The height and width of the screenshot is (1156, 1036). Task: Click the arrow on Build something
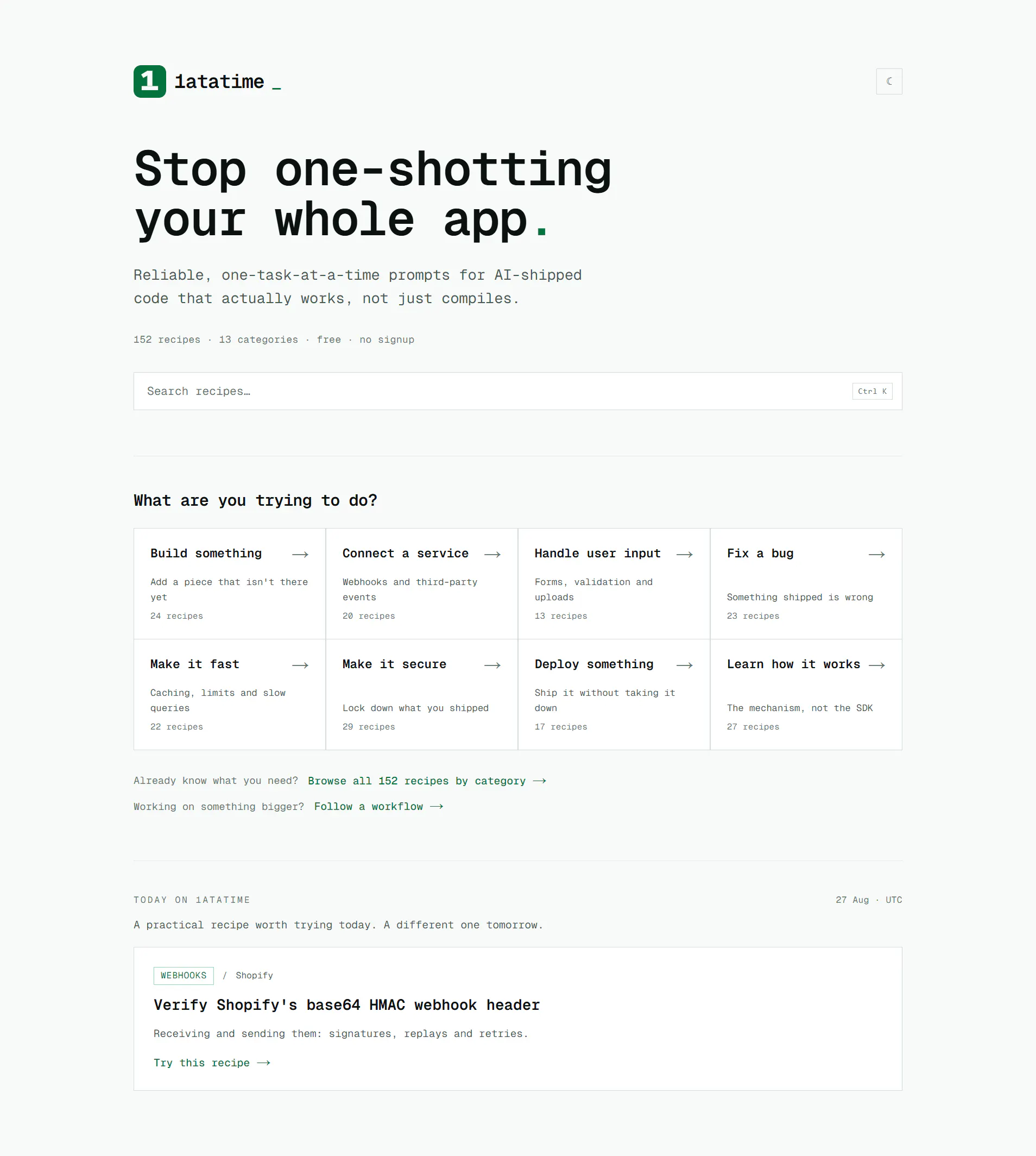tap(300, 554)
